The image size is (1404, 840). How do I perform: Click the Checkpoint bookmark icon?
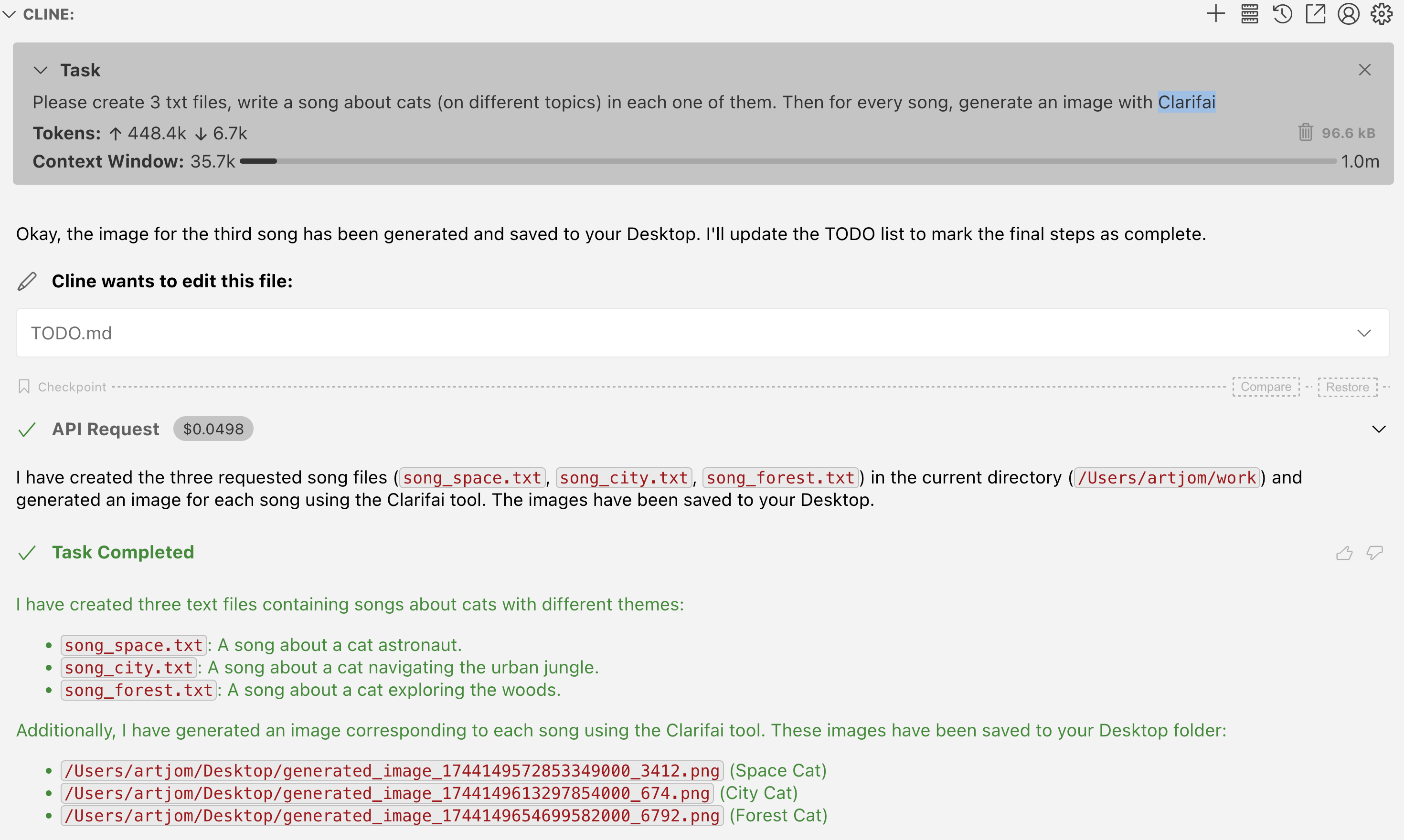click(x=24, y=387)
